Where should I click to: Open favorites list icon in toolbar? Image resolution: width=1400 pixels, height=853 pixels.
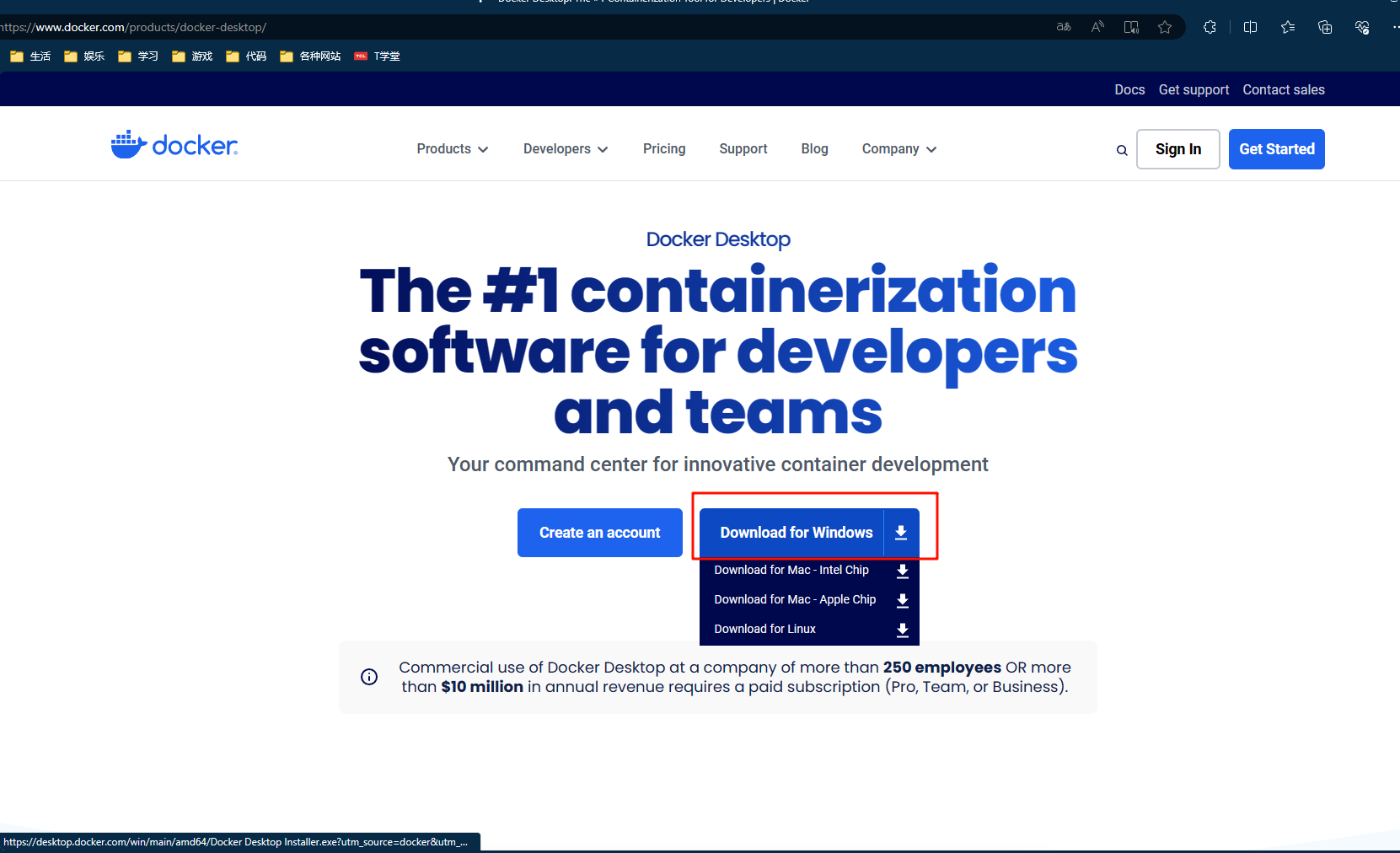(1288, 27)
